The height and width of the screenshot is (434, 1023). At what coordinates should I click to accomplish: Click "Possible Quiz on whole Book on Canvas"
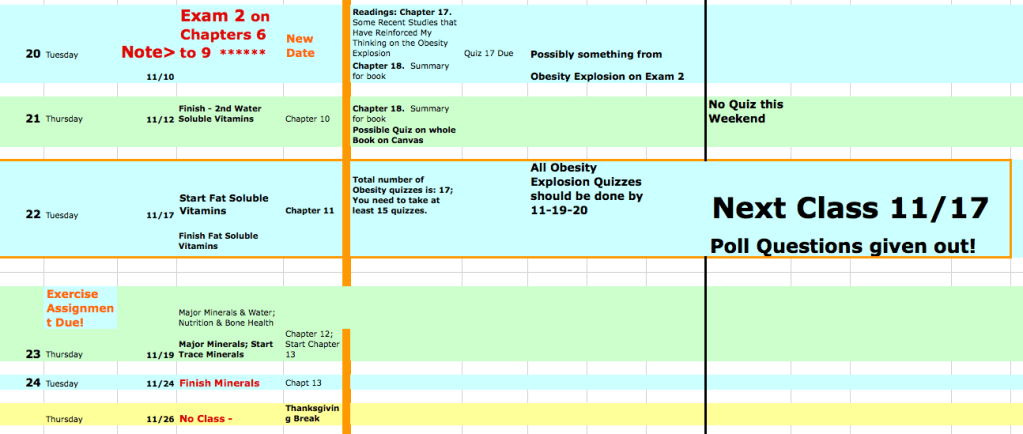(397, 135)
